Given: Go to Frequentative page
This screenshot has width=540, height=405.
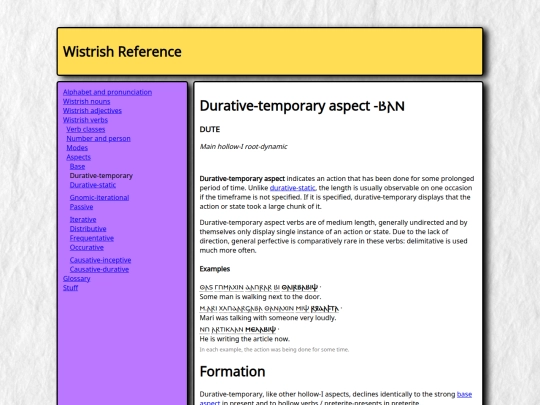Looking at the screenshot, I should point(92,238).
